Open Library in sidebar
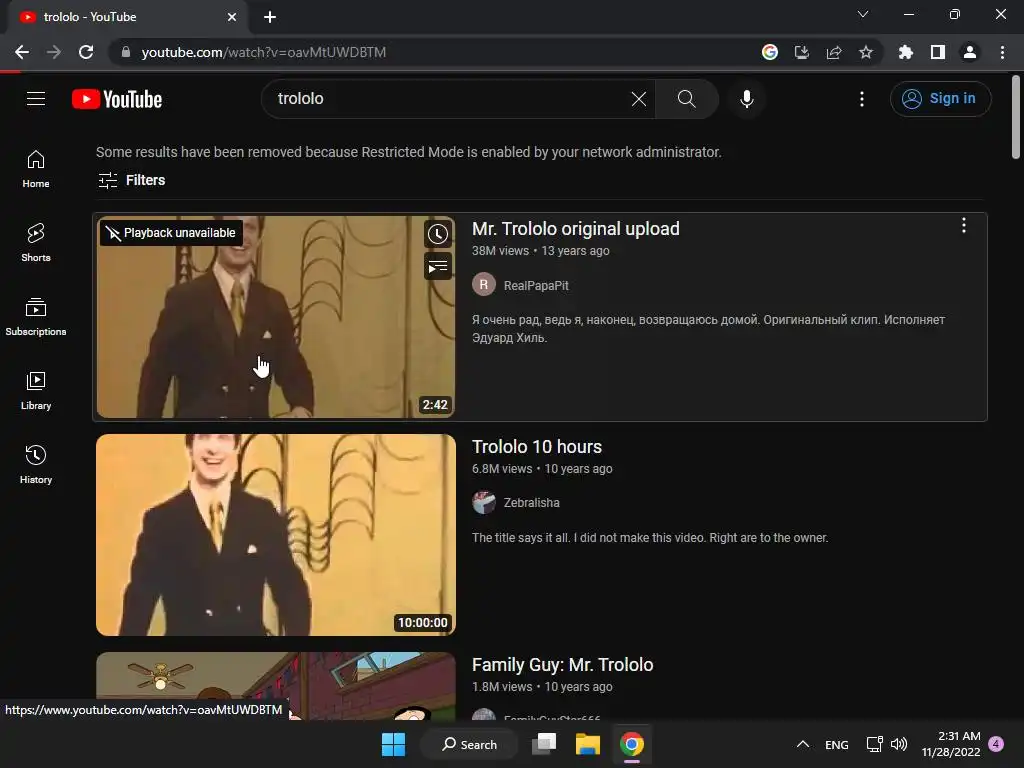The image size is (1024, 768). tap(36, 391)
